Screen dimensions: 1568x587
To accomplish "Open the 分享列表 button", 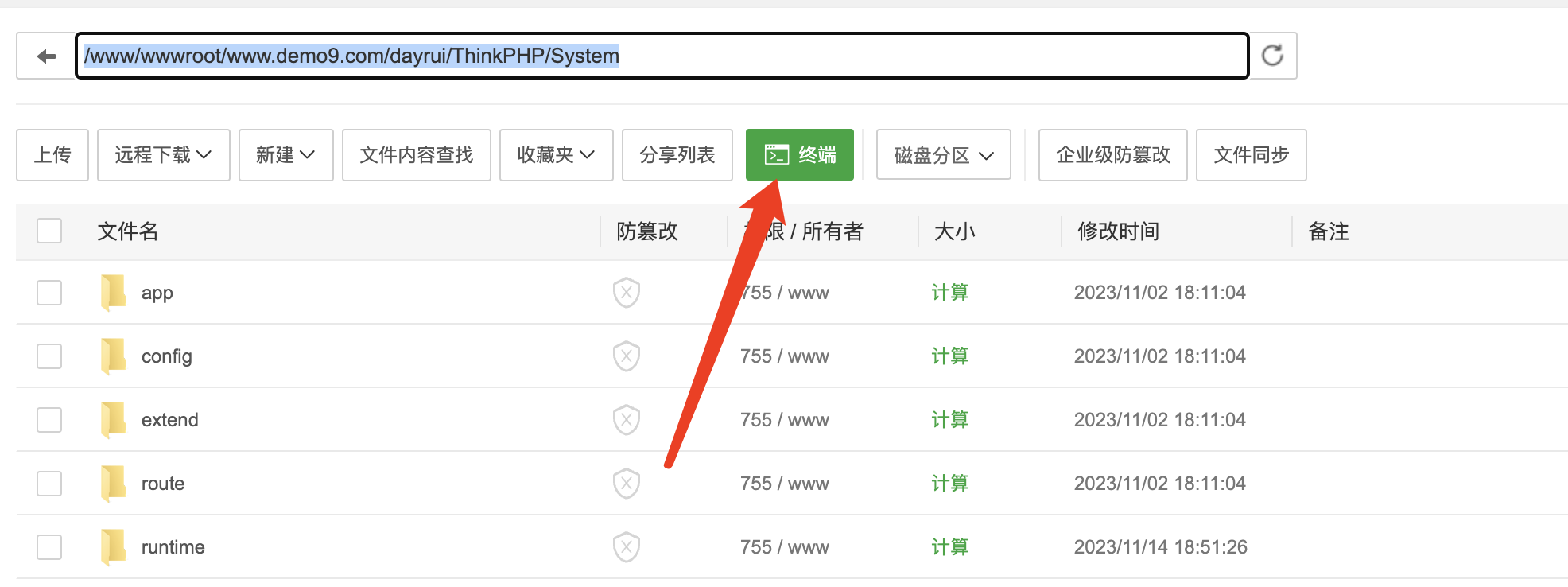I will pyautogui.click(x=677, y=155).
